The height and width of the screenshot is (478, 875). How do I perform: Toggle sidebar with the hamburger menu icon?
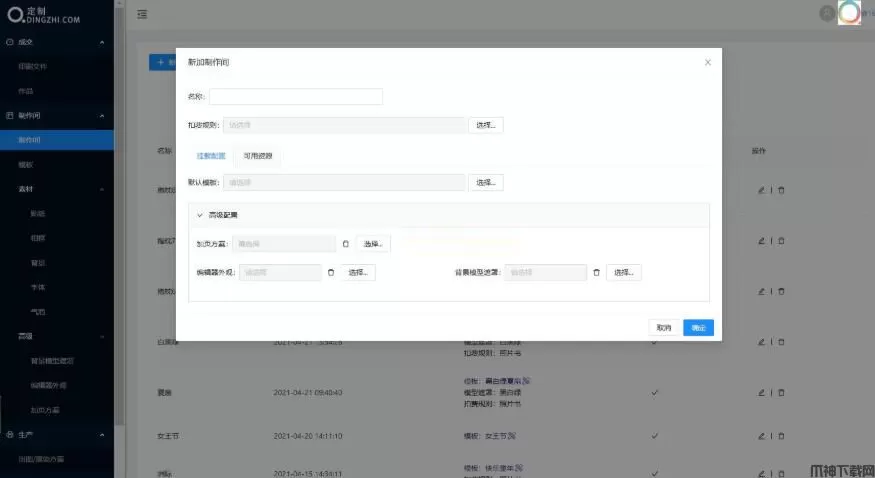pos(143,13)
